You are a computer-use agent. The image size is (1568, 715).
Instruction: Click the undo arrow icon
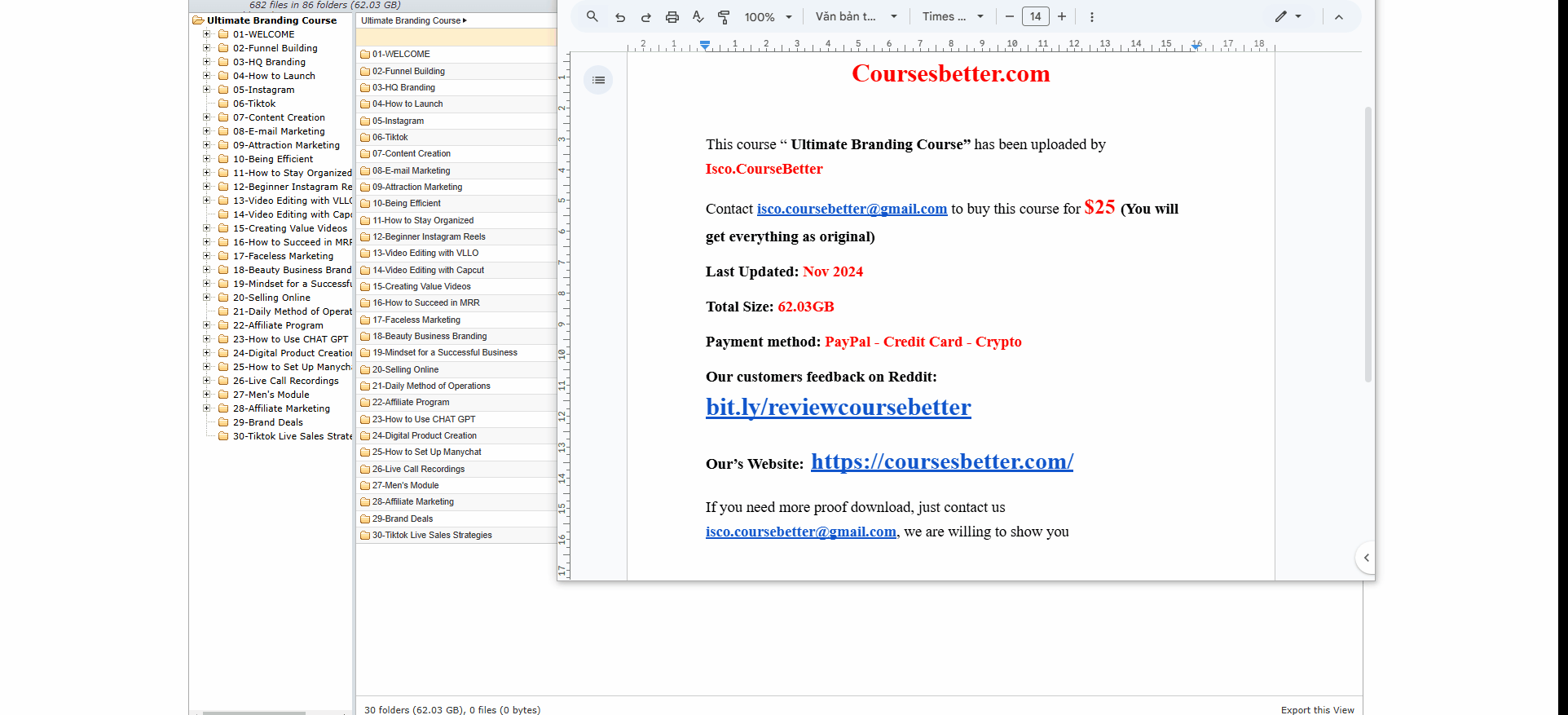click(x=620, y=17)
